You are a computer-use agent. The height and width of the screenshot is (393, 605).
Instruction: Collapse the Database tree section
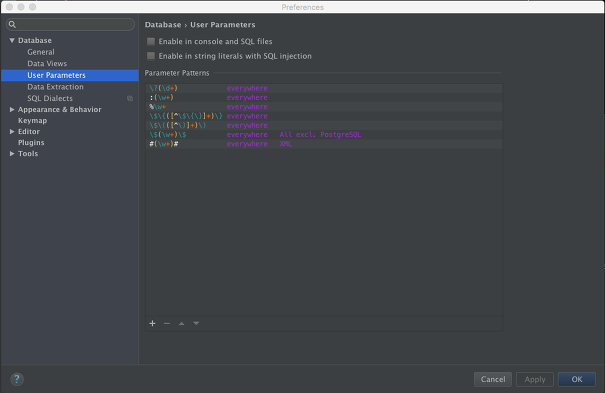[x=12, y=40]
